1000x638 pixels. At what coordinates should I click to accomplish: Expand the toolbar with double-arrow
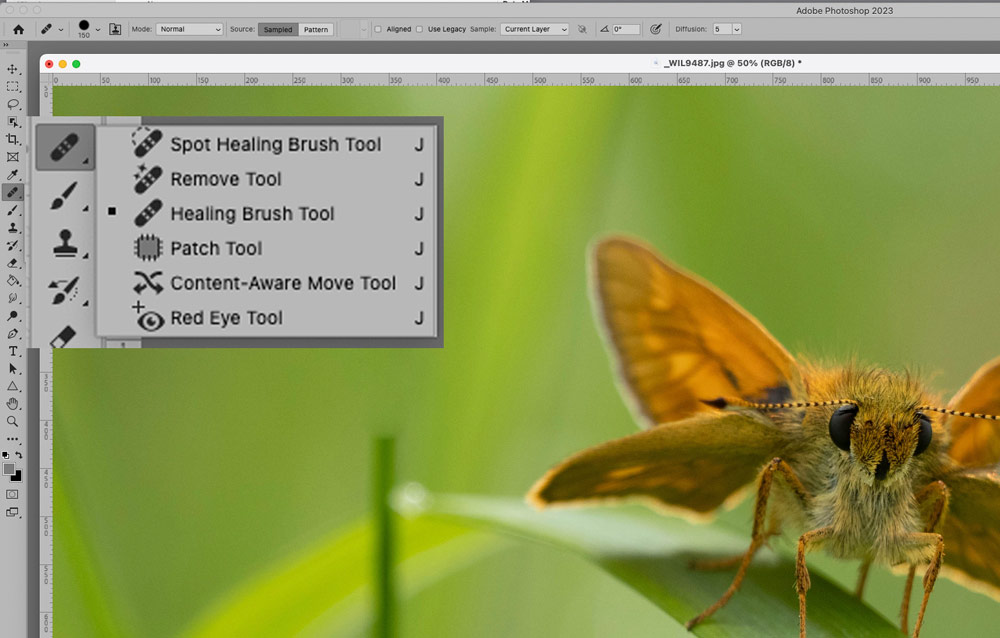(x=5, y=45)
